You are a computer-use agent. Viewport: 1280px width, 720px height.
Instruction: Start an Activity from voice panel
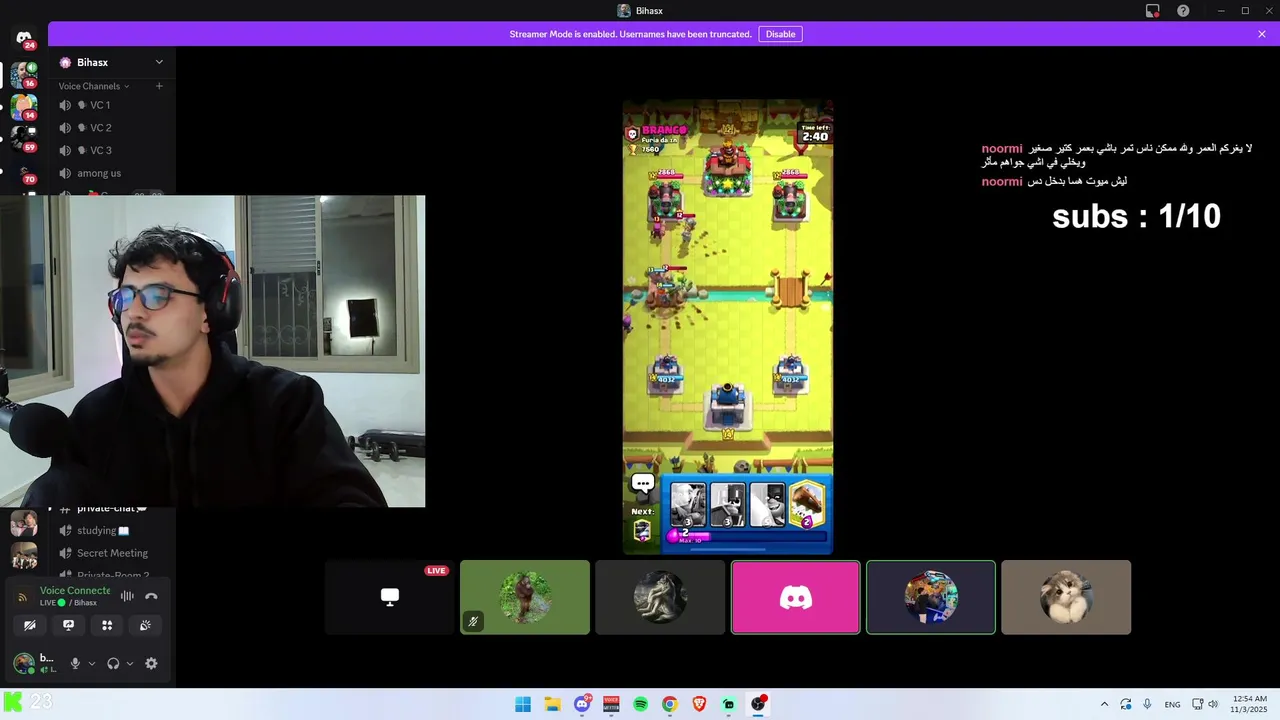[x=107, y=625]
